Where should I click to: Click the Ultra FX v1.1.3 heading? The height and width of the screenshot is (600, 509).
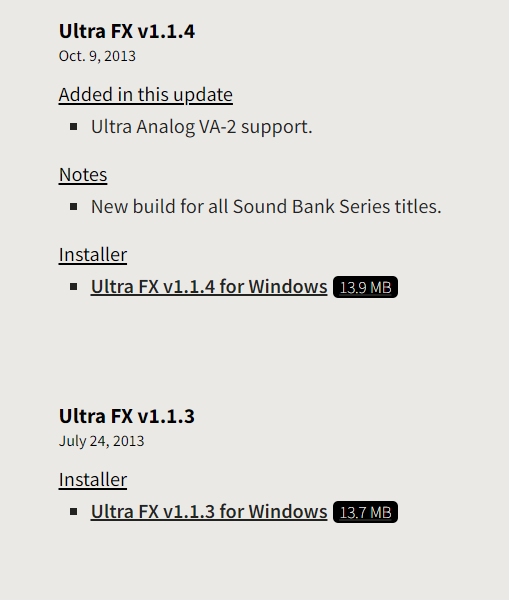(x=127, y=416)
